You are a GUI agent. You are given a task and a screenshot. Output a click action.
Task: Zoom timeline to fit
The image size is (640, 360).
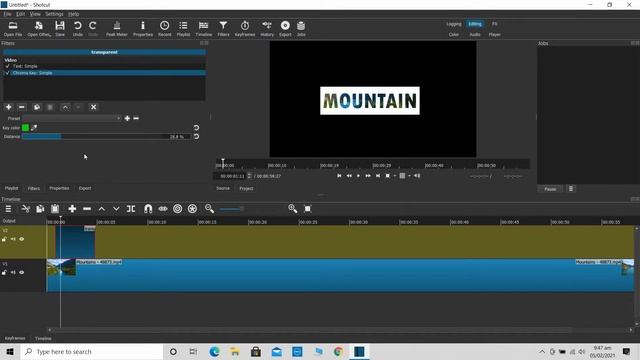pyautogui.click(x=308, y=209)
